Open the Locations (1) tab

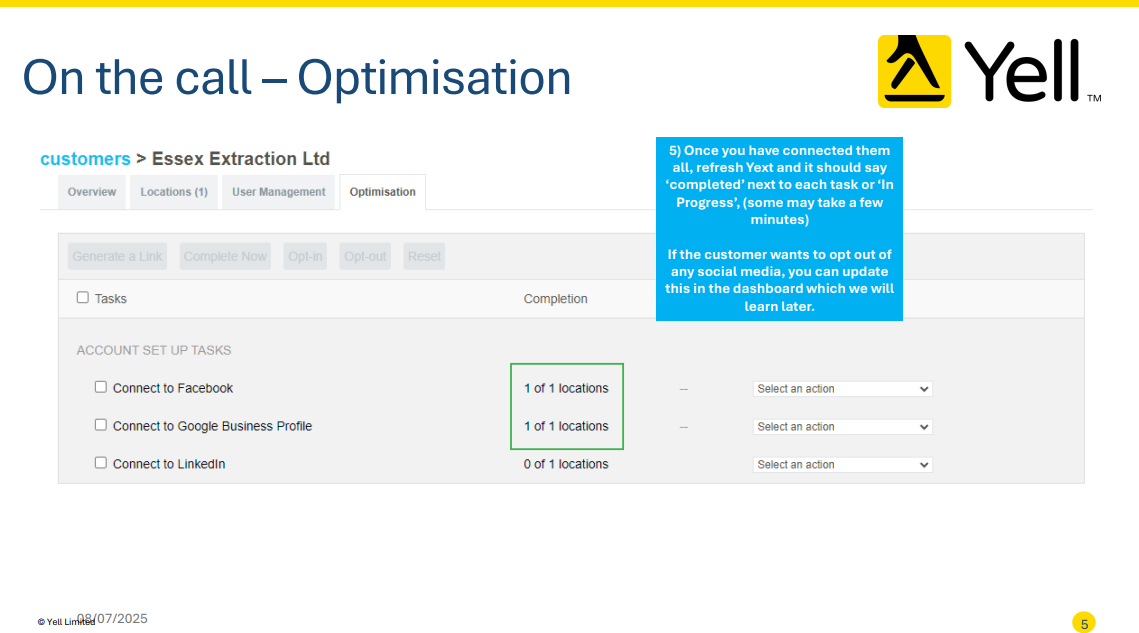tap(174, 192)
